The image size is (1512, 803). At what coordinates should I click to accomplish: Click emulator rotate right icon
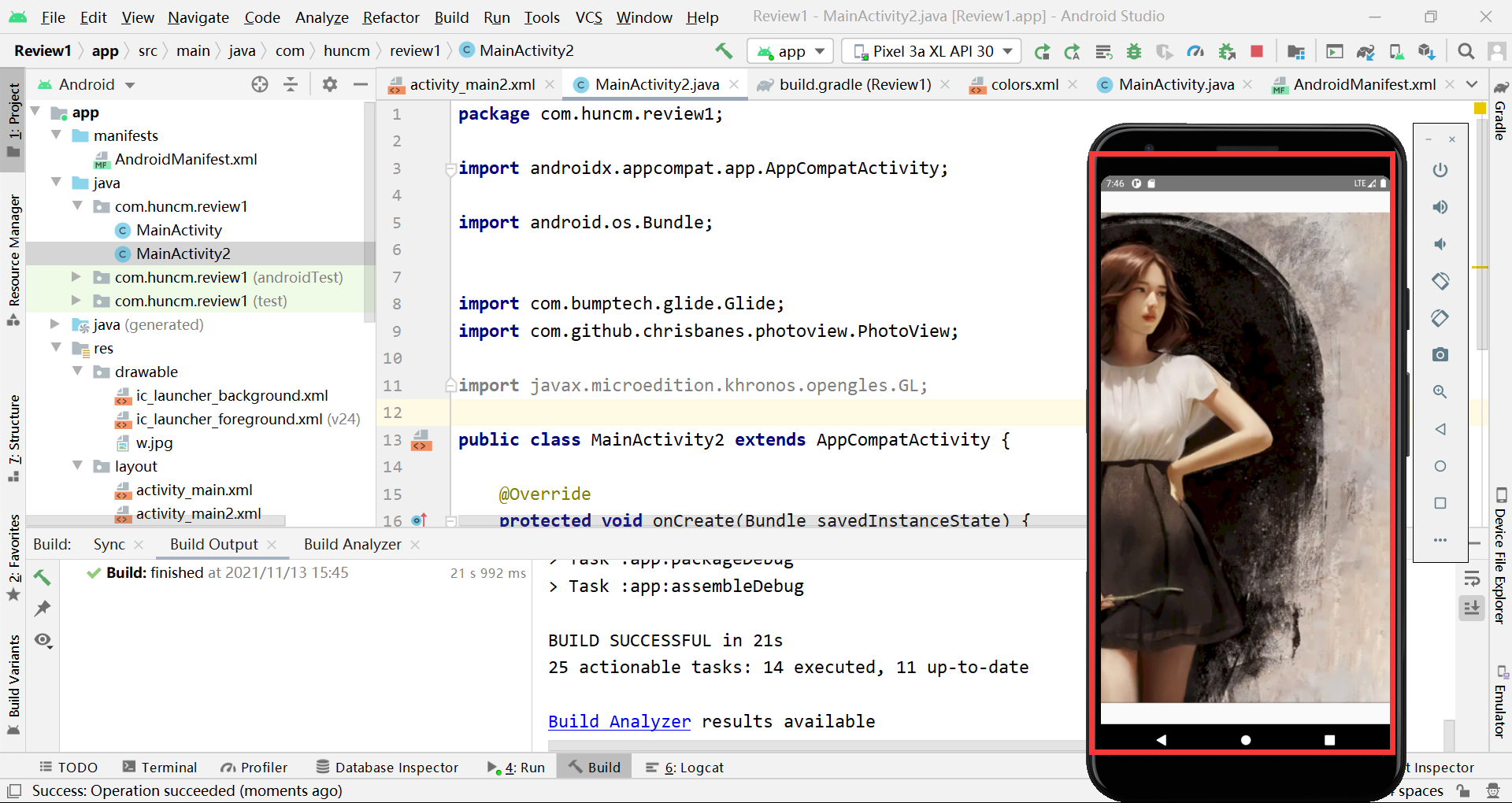click(x=1440, y=318)
